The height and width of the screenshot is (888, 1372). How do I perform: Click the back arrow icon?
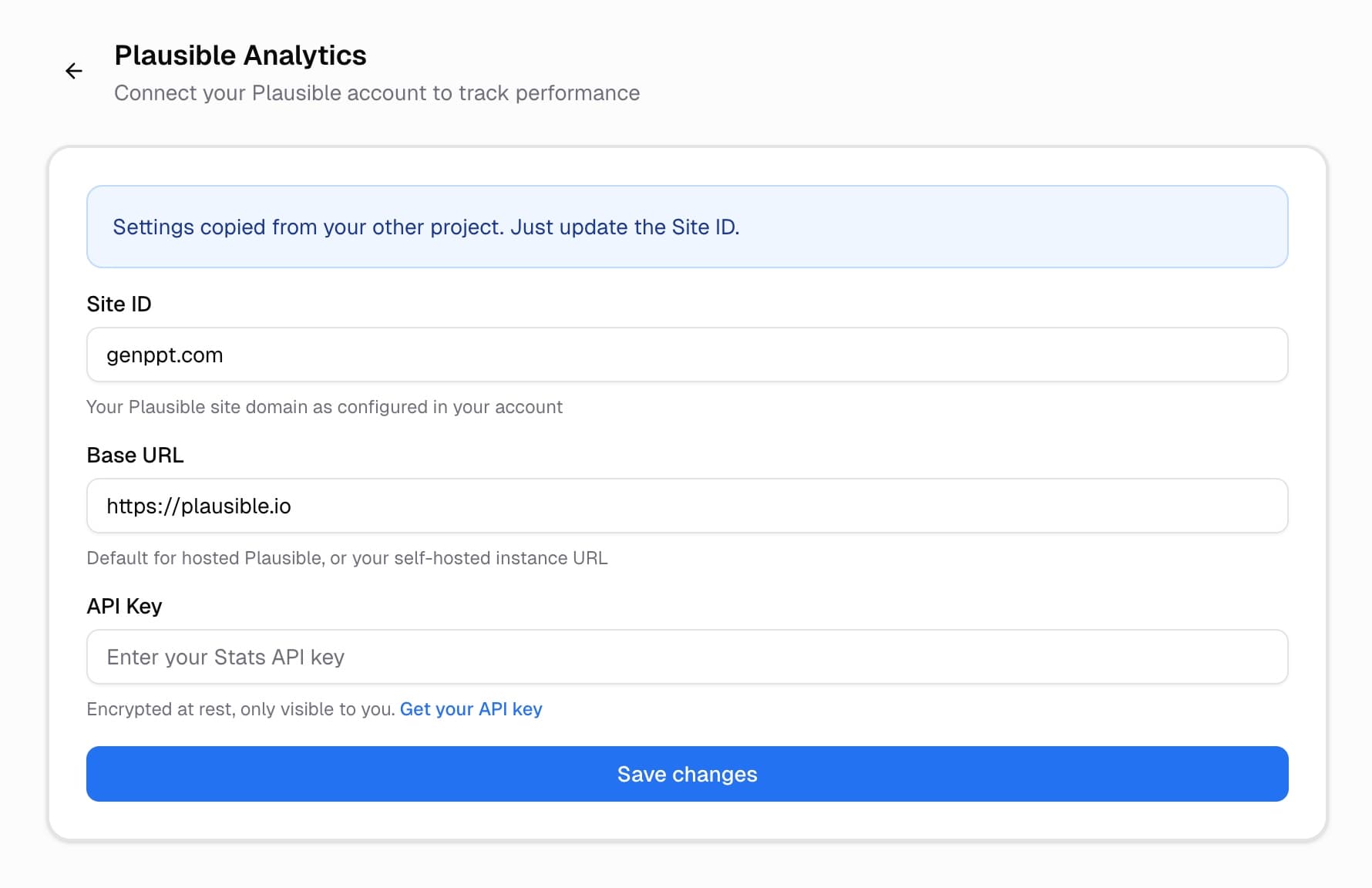point(73,72)
